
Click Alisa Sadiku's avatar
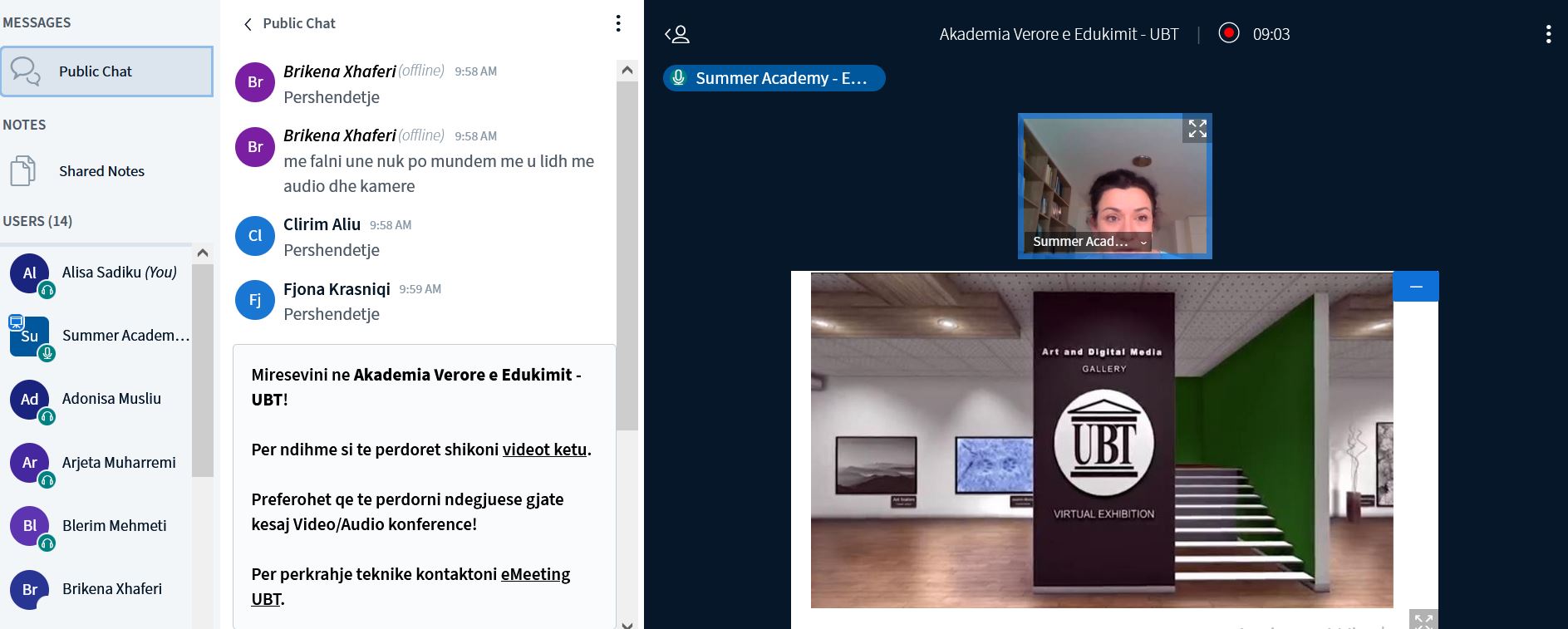pyautogui.click(x=30, y=273)
